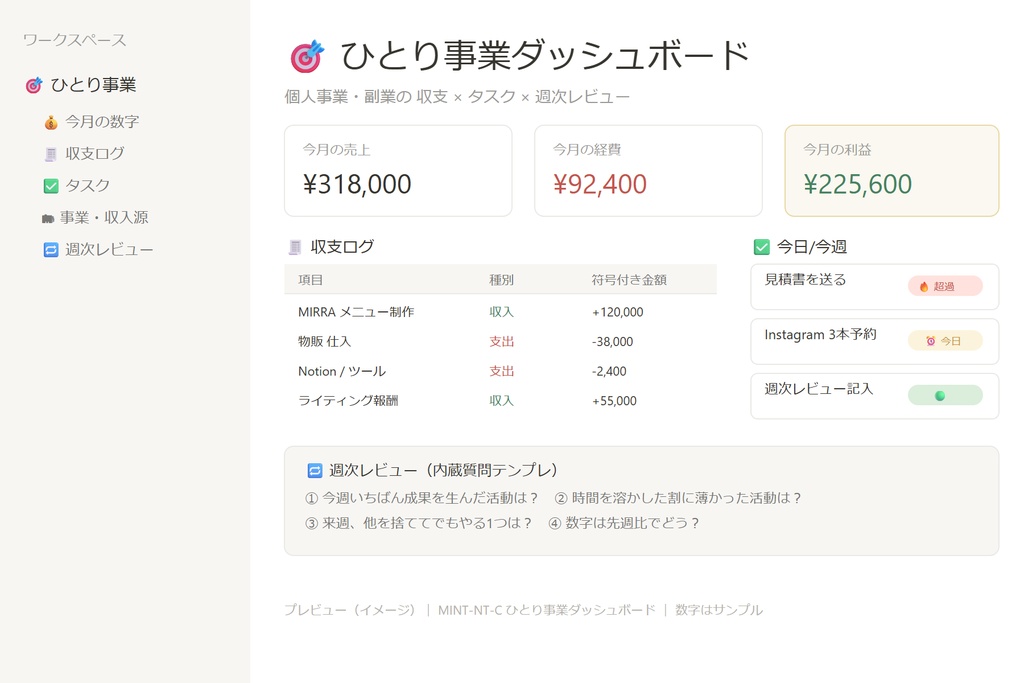
Task: Select the ライティング報酬 row name
Action: (348, 401)
